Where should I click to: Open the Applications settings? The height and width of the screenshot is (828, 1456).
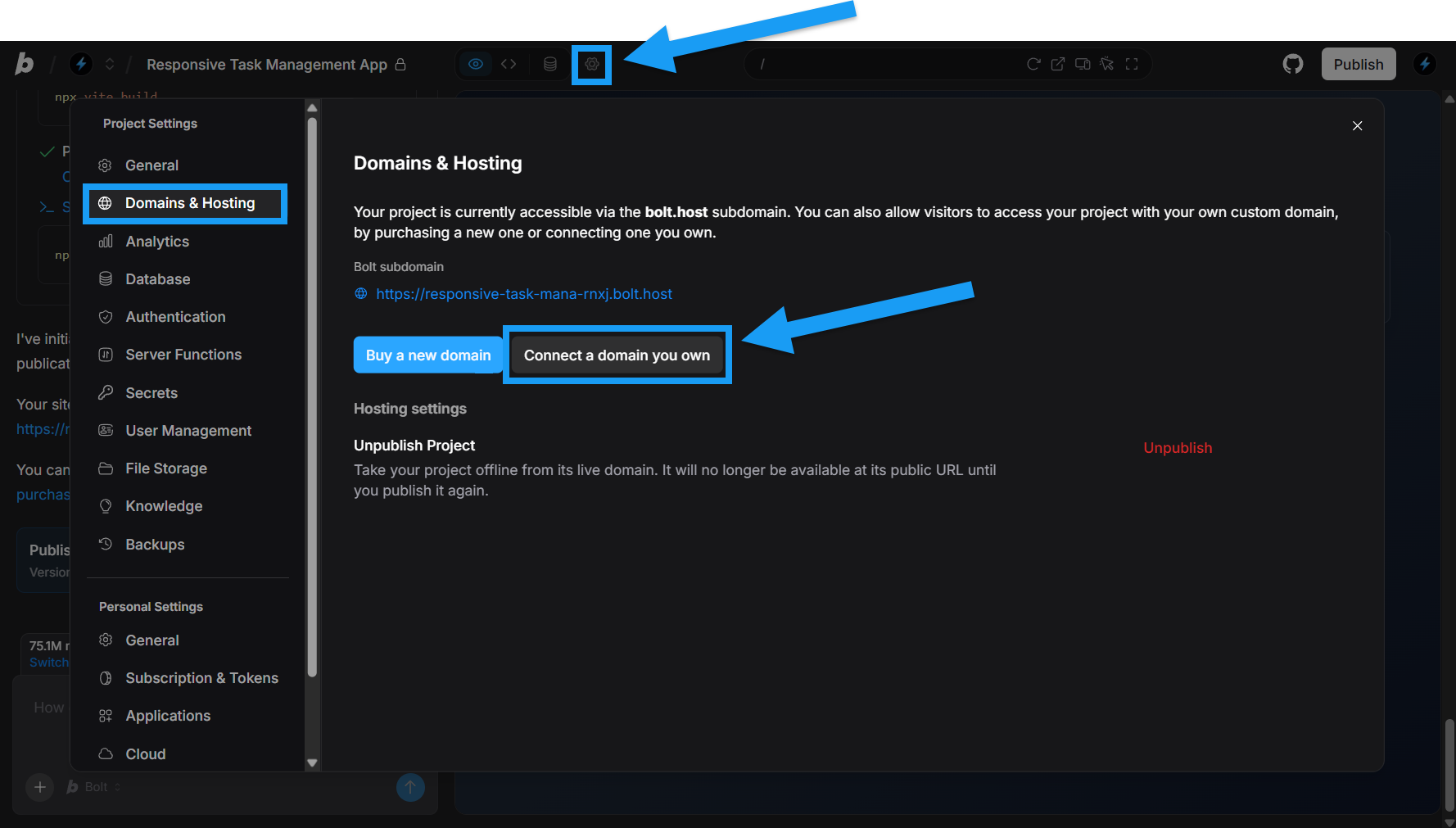[188, 716]
